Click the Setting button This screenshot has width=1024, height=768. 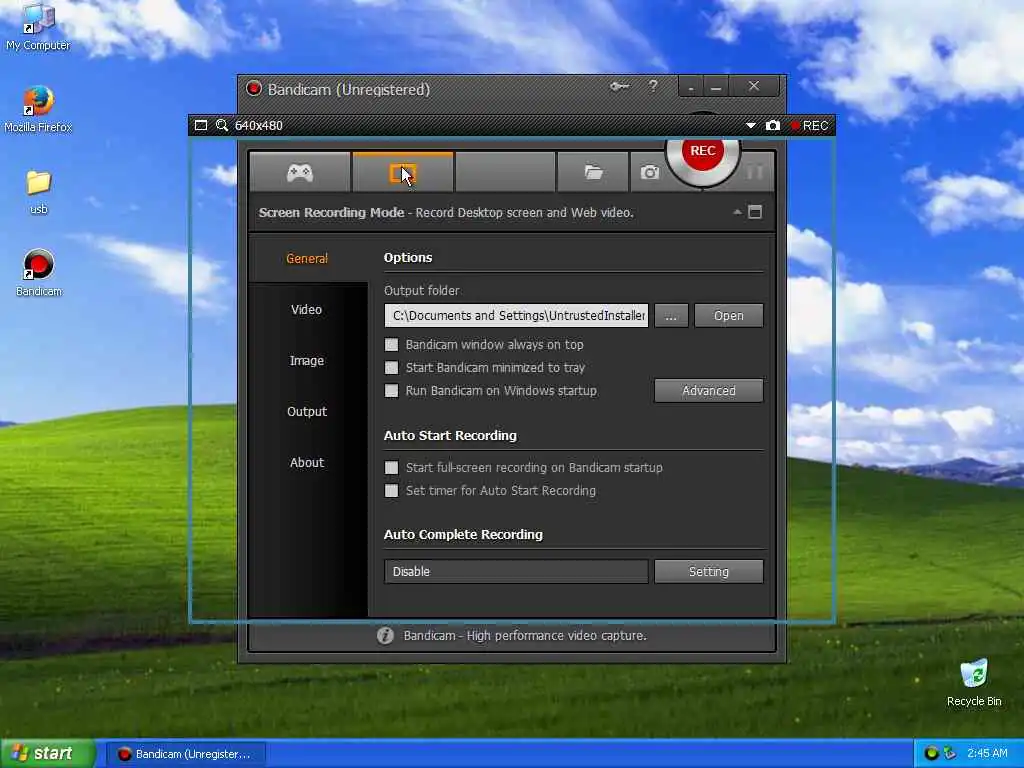point(709,571)
